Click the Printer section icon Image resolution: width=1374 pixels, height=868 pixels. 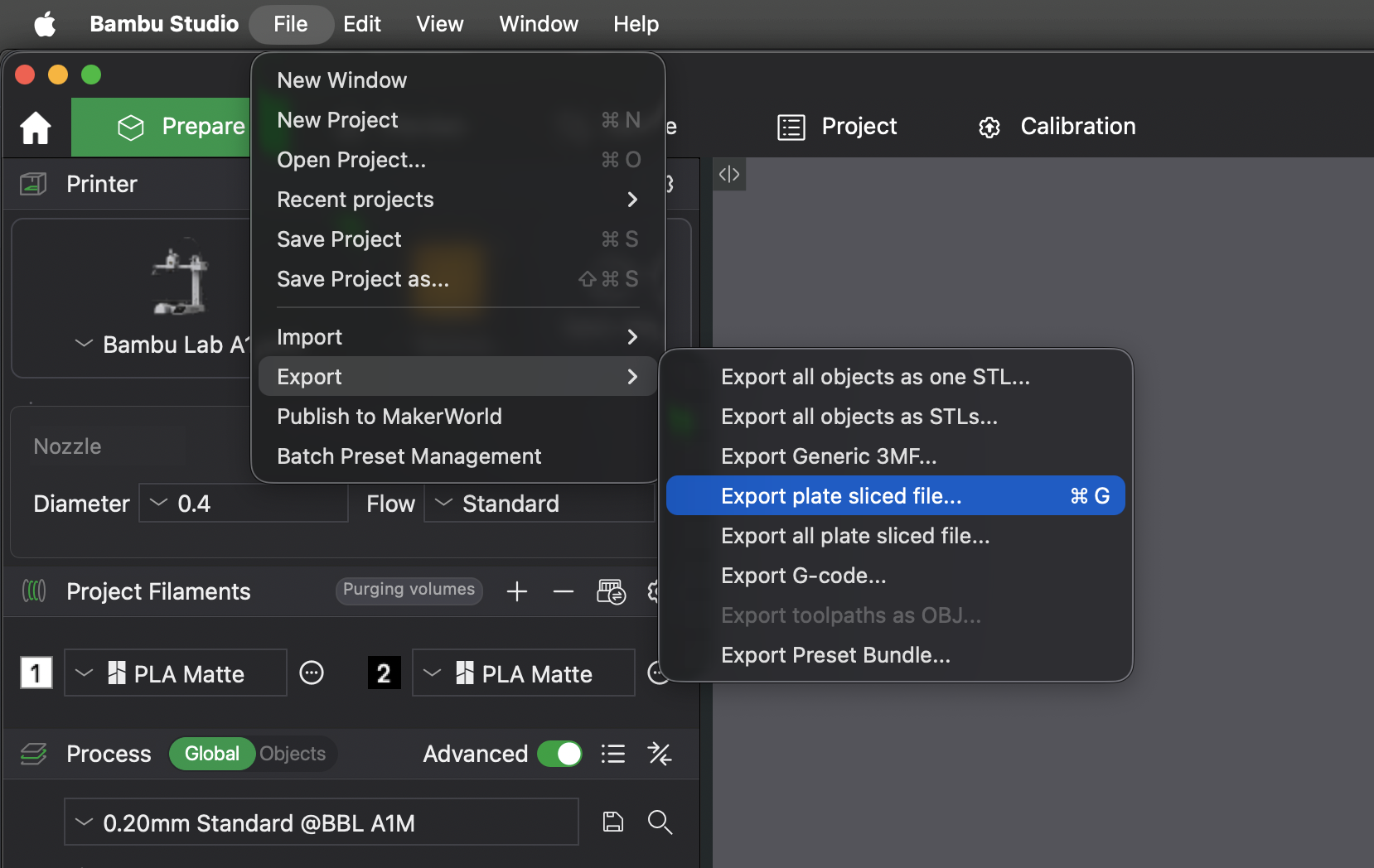click(x=33, y=184)
